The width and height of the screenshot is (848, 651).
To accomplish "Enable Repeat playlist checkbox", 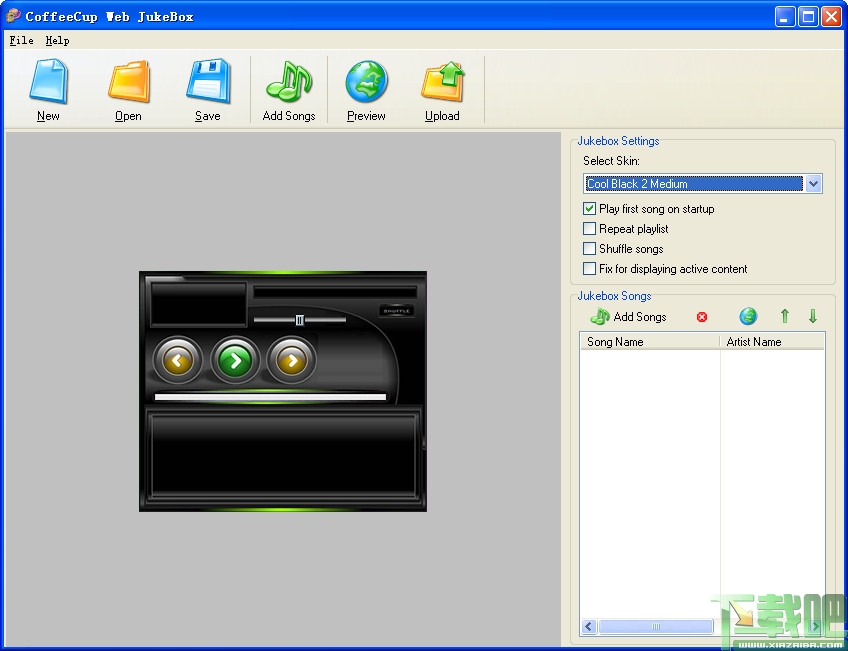I will (x=589, y=229).
